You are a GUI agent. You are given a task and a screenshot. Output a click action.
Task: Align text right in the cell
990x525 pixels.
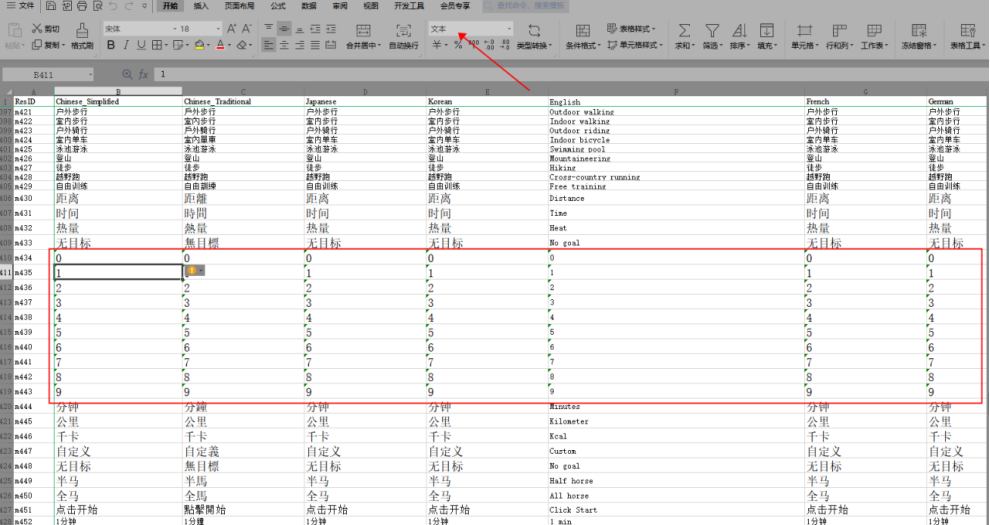point(299,45)
